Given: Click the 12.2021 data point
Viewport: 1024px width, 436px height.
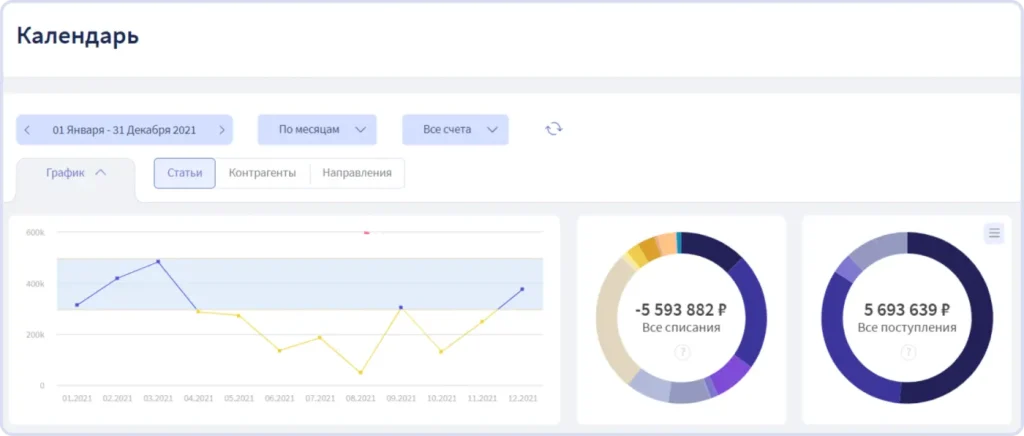Looking at the screenshot, I should 522,289.
